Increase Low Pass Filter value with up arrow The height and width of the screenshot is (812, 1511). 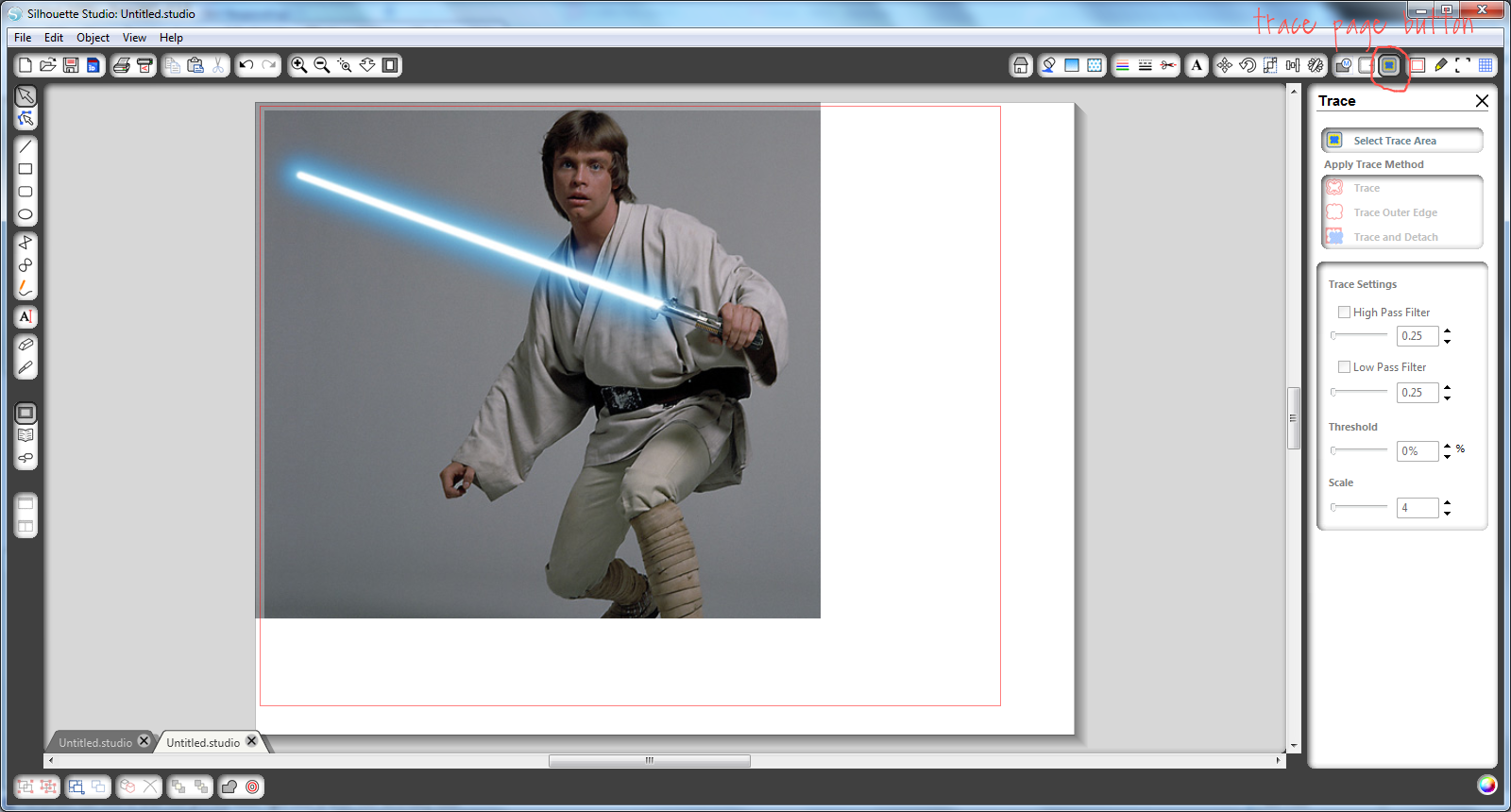coord(1447,387)
